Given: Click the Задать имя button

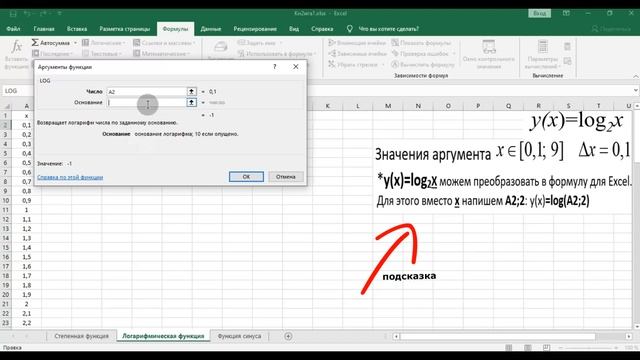Looking at the screenshot, I should coord(259,43).
